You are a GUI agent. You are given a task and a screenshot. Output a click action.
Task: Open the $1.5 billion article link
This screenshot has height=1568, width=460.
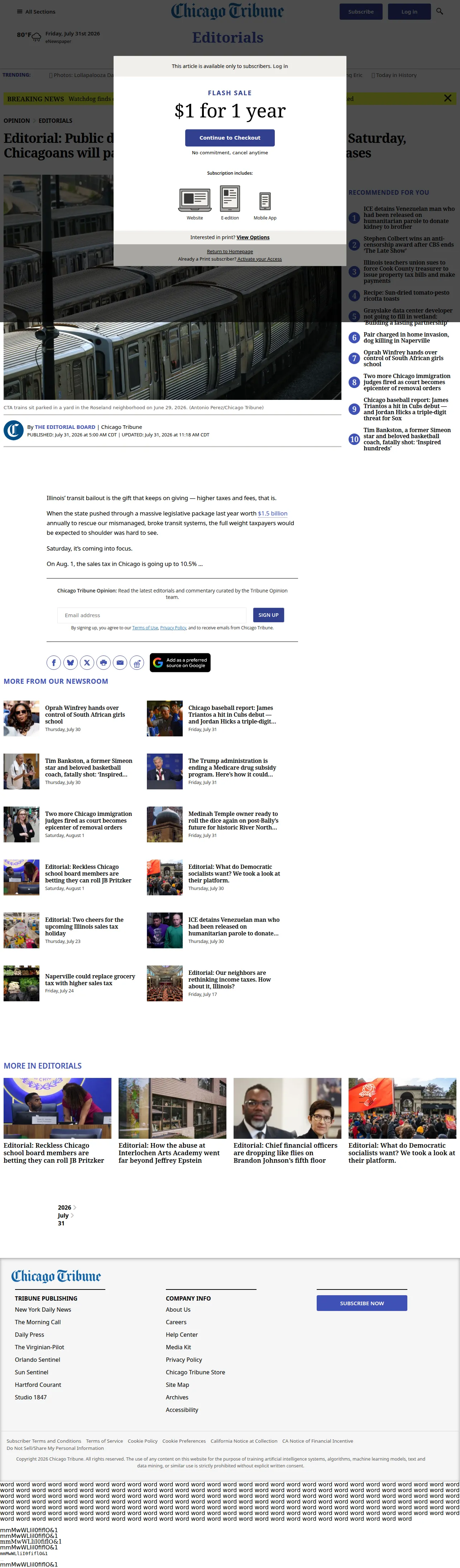coord(272,513)
